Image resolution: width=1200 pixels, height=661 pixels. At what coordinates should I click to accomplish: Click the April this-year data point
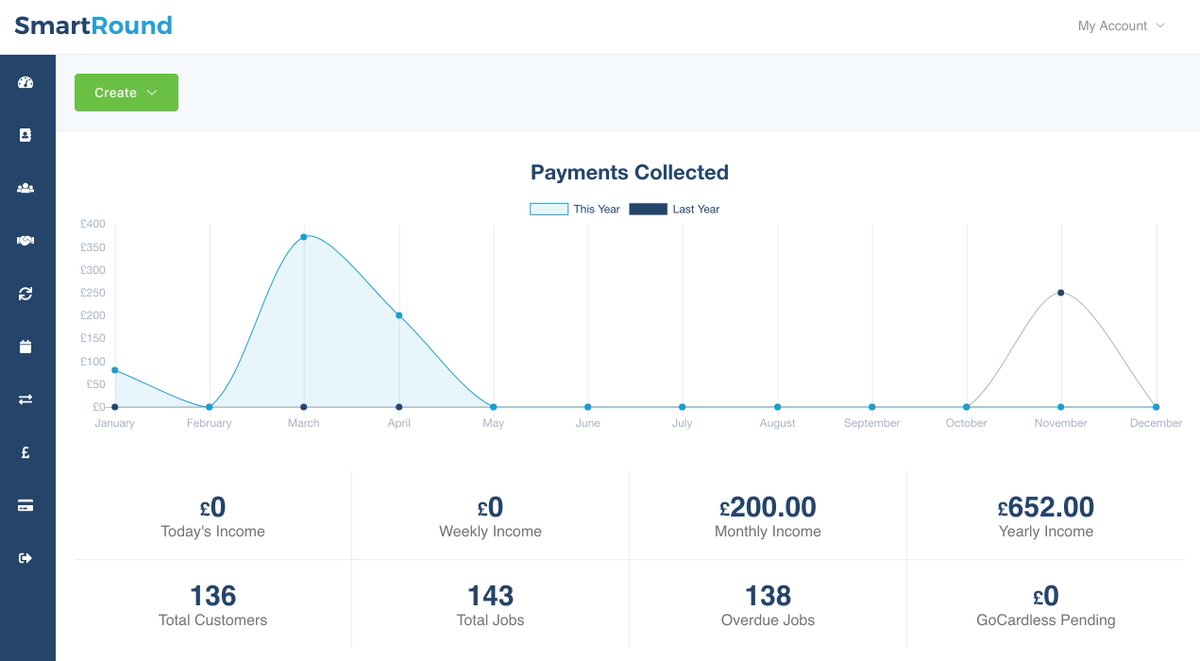click(399, 315)
